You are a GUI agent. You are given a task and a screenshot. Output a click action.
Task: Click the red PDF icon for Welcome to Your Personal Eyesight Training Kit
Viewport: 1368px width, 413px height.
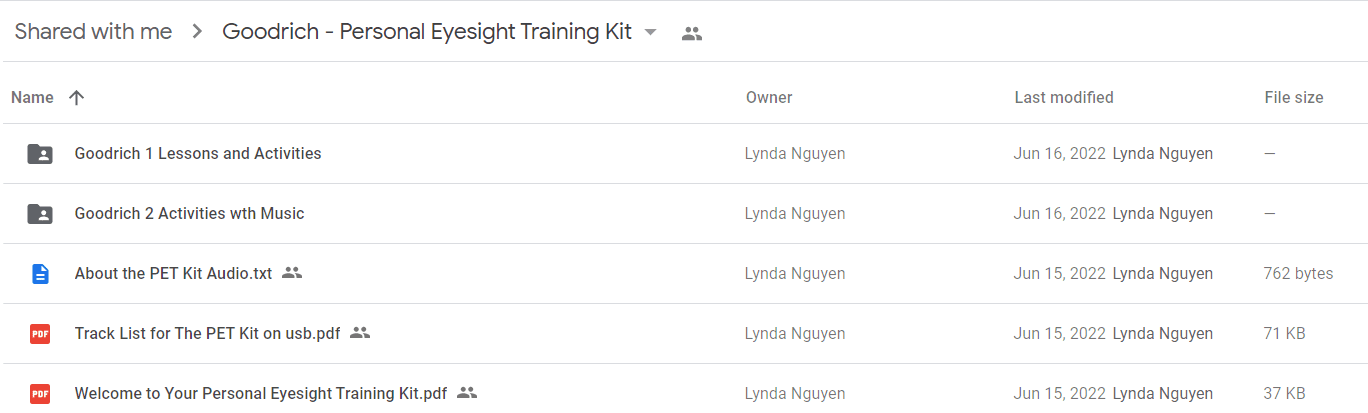click(x=40, y=394)
